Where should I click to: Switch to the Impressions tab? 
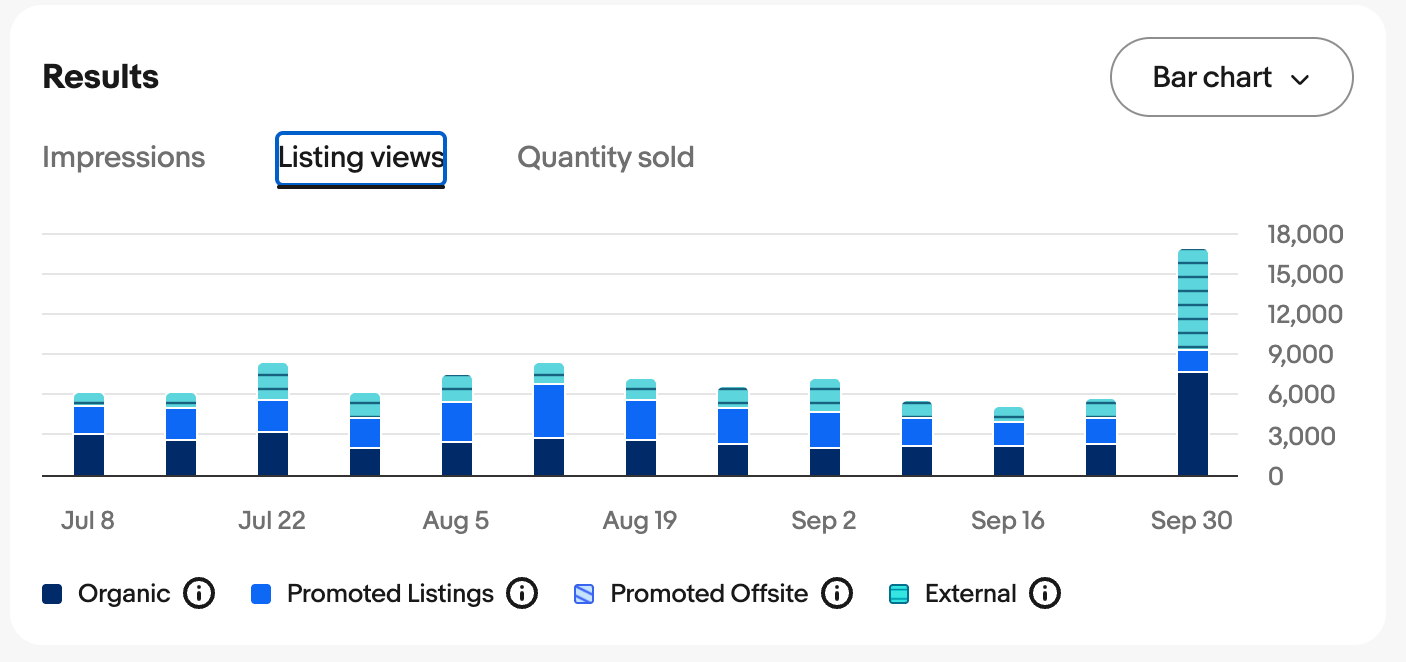pyautogui.click(x=123, y=158)
